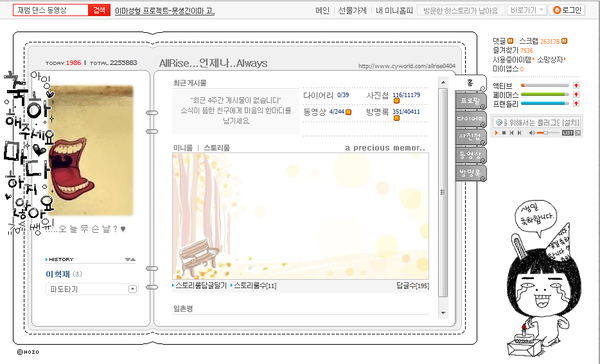
Task: Skip to next track in music player
Action: coord(519,133)
